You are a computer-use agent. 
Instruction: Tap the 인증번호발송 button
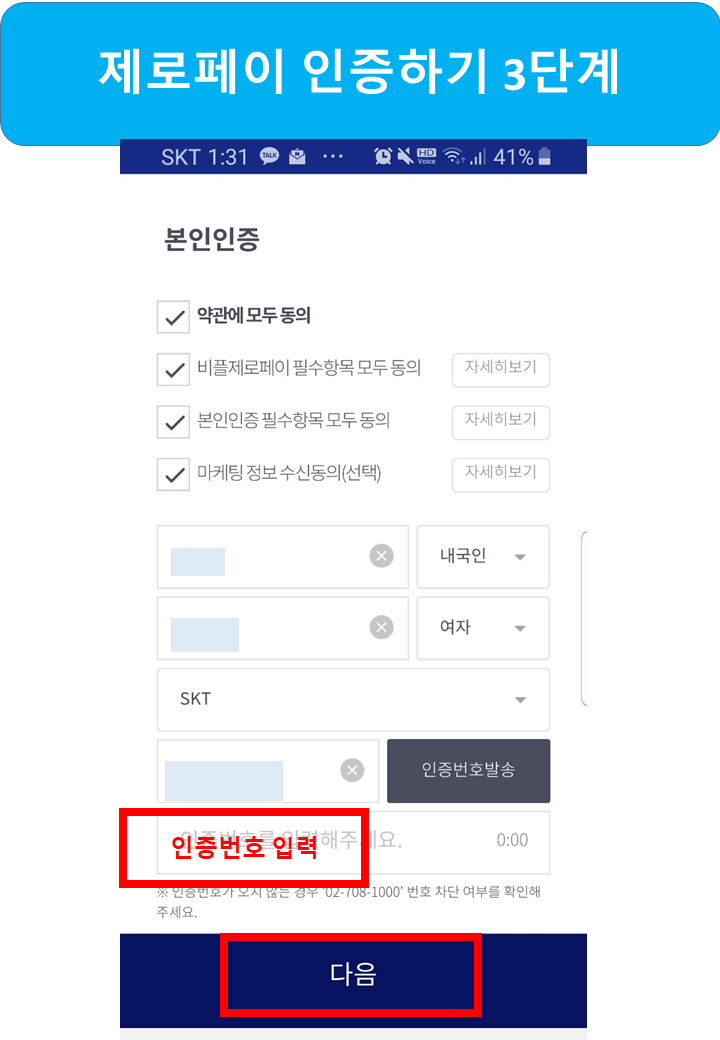[468, 771]
